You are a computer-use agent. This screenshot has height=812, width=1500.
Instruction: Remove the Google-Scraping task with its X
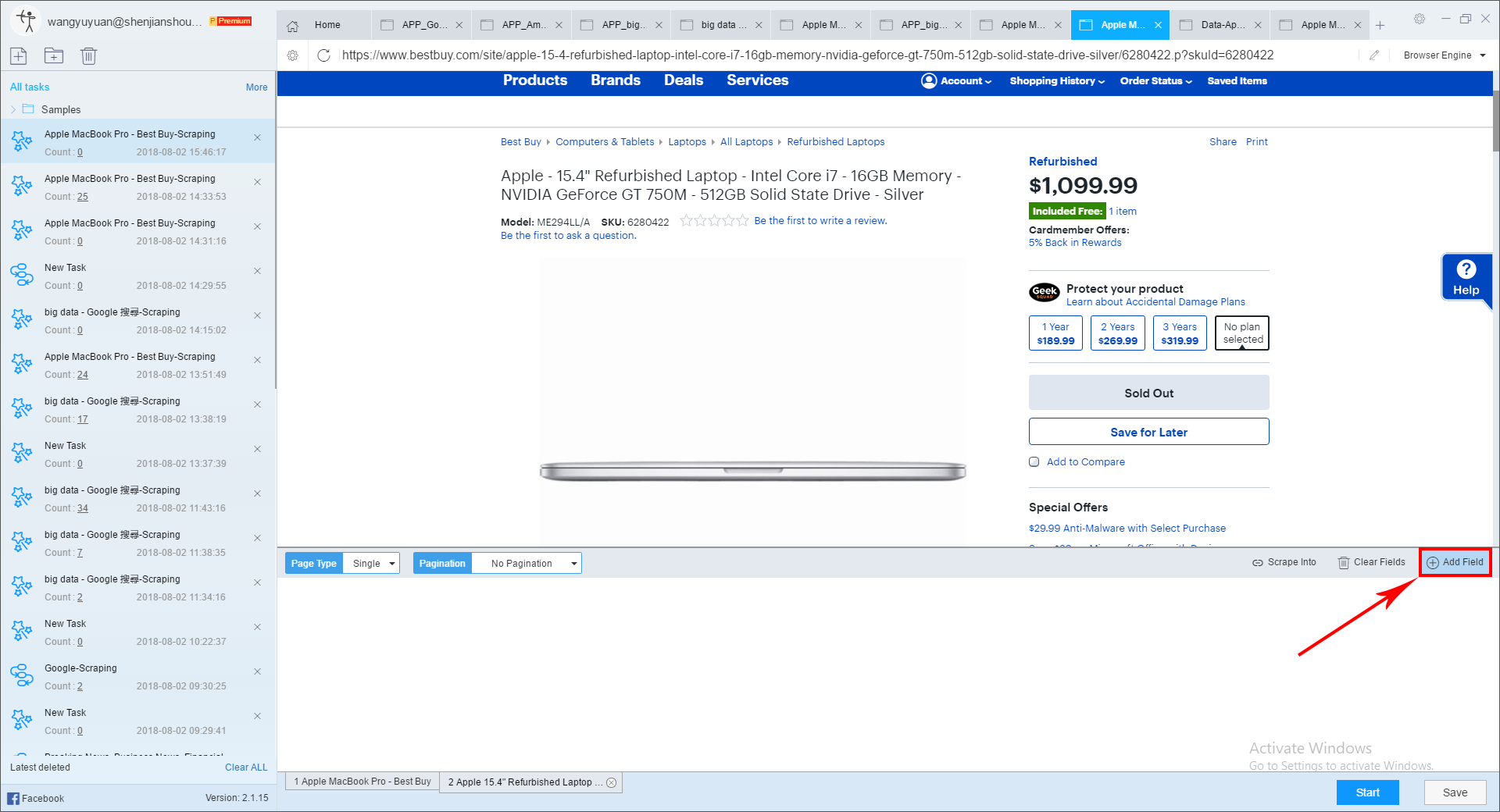[258, 671]
